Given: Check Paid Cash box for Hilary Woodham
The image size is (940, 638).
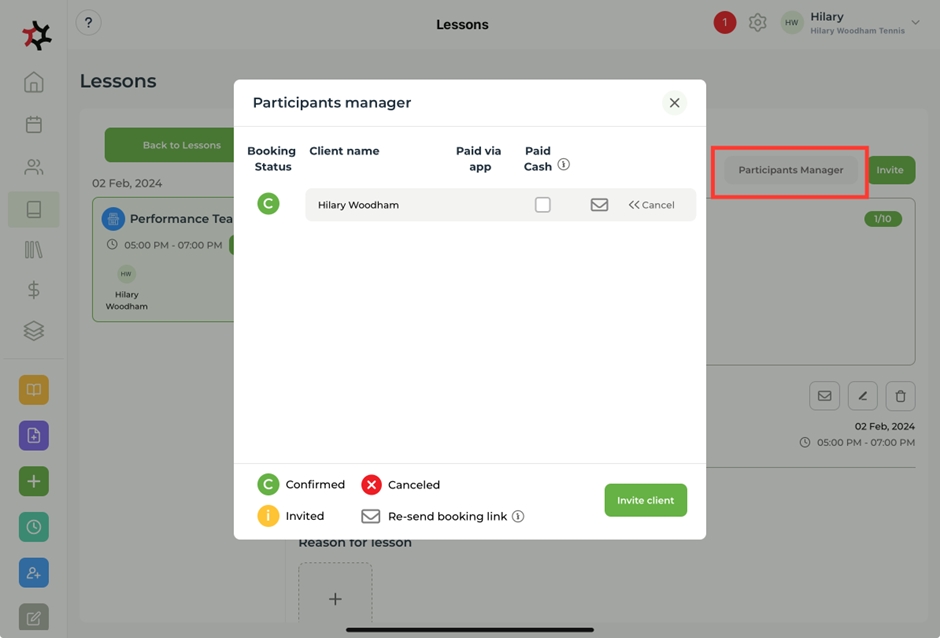Looking at the screenshot, I should [x=542, y=205].
